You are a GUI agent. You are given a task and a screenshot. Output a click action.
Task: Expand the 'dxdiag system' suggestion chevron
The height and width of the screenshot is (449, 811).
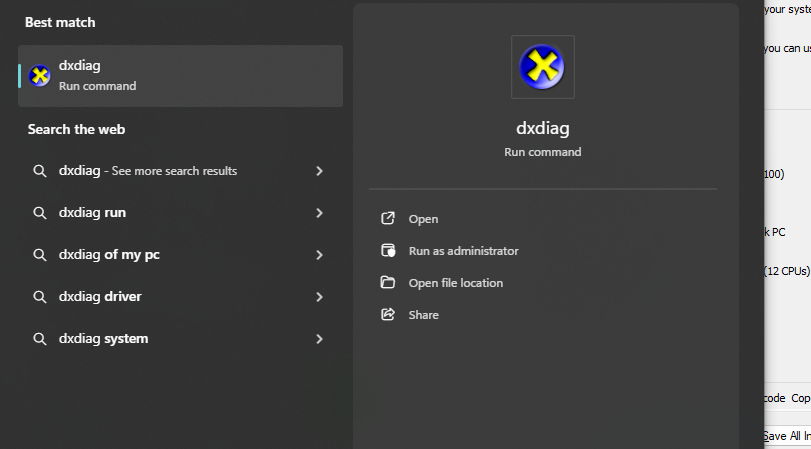(x=319, y=339)
